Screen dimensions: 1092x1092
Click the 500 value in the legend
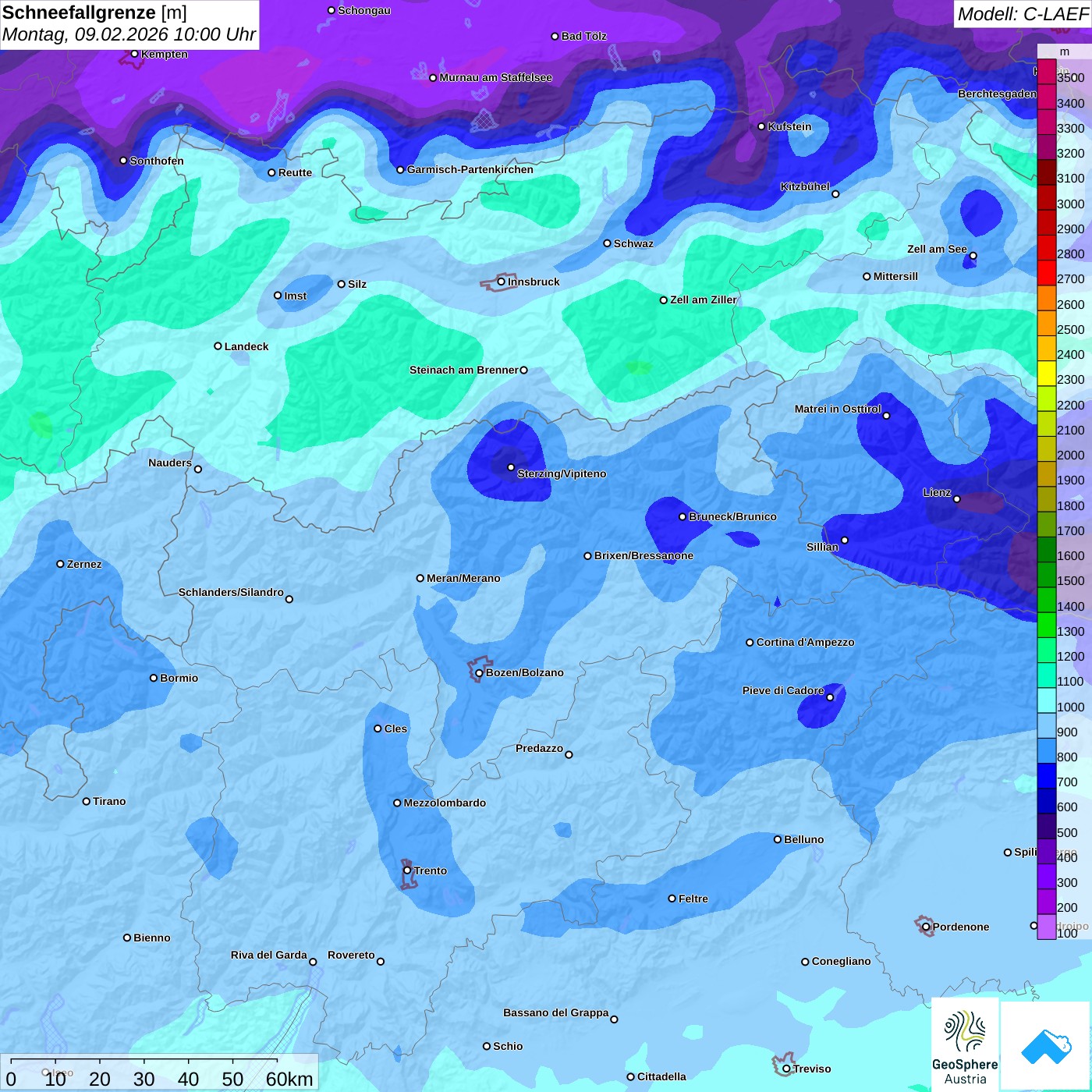pos(1067,832)
